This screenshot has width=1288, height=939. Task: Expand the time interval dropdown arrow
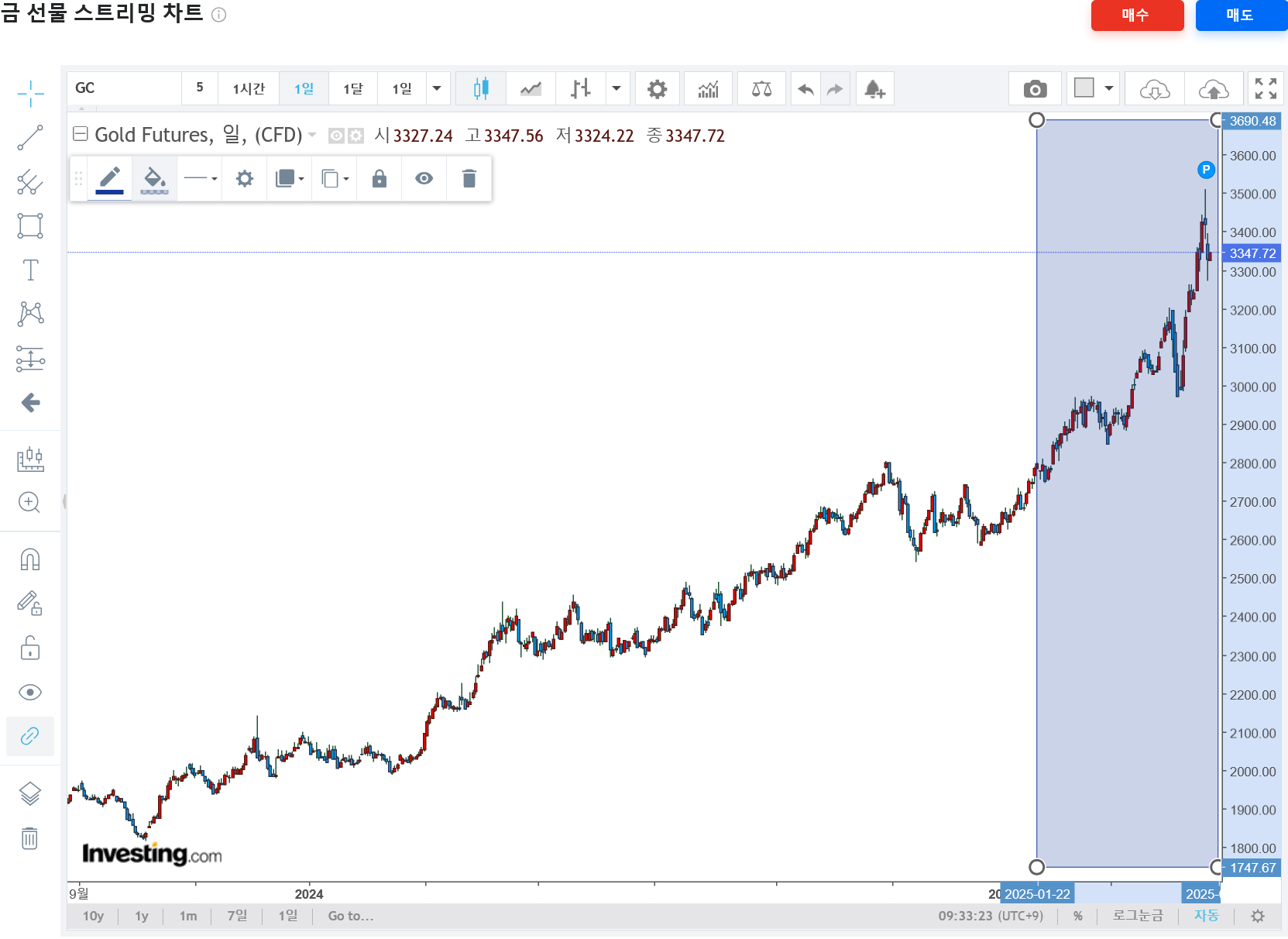click(x=437, y=88)
